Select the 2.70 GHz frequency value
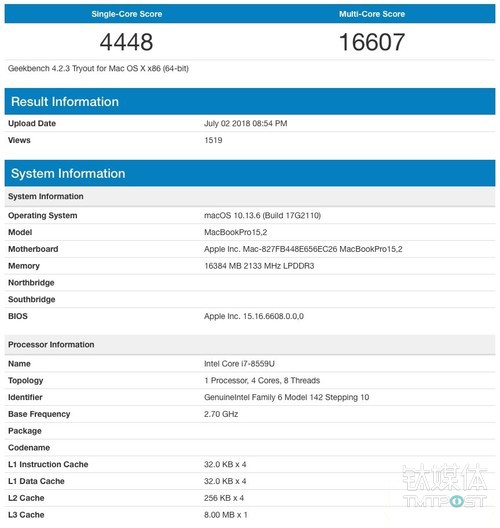Image resolution: width=500 pixels, height=528 pixels. coord(221,414)
